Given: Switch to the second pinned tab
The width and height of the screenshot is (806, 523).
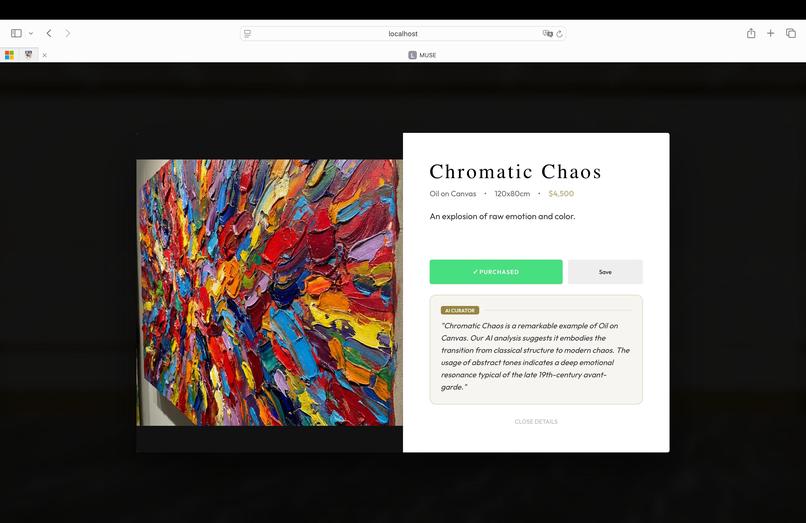Looking at the screenshot, I should point(28,55).
